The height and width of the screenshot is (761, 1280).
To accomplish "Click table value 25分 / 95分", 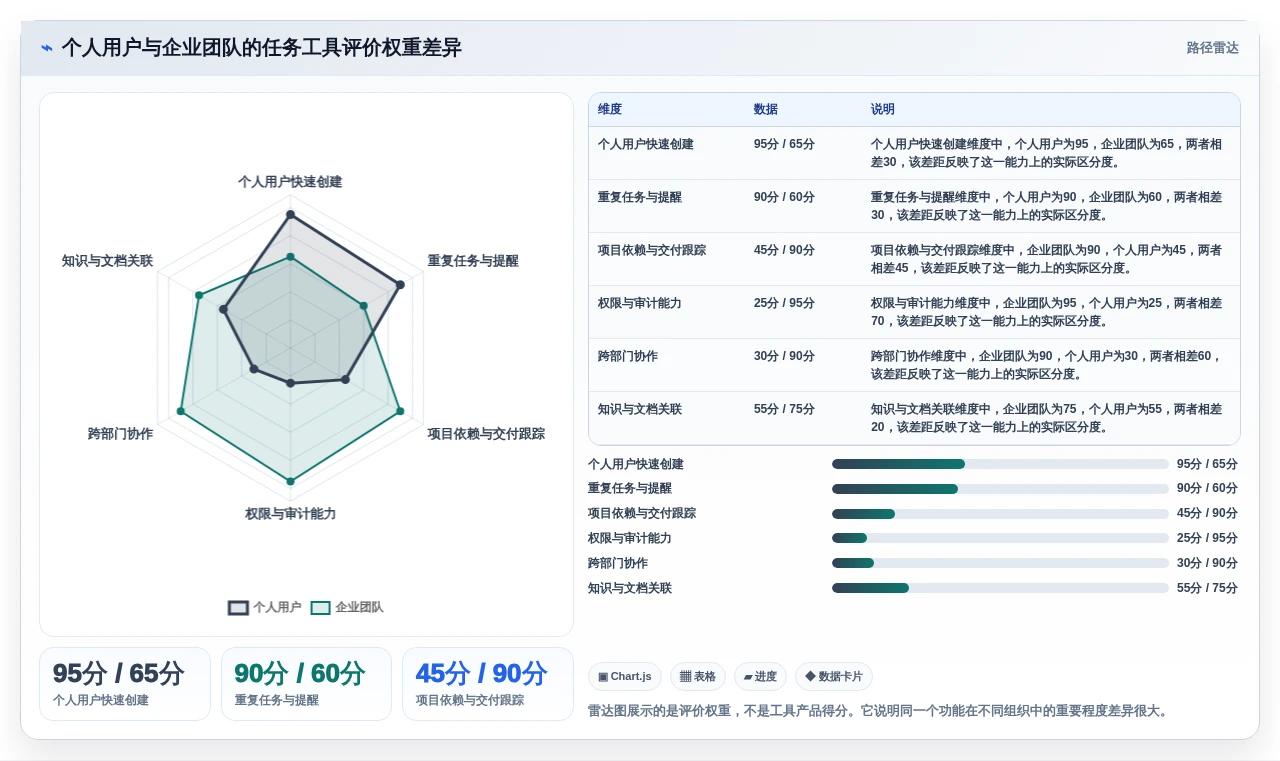I will (x=784, y=303).
